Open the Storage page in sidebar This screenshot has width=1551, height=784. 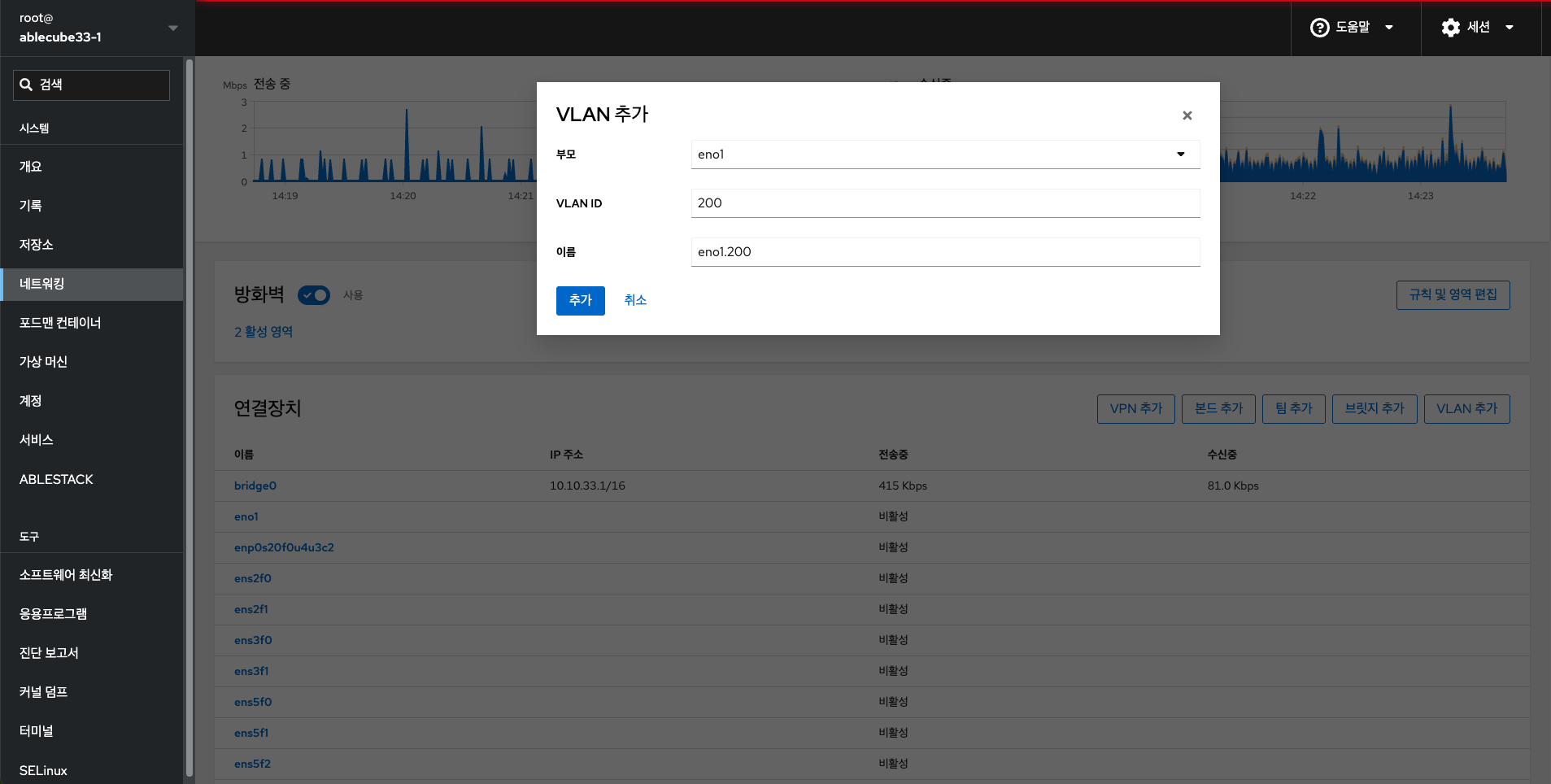(x=37, y=245)
